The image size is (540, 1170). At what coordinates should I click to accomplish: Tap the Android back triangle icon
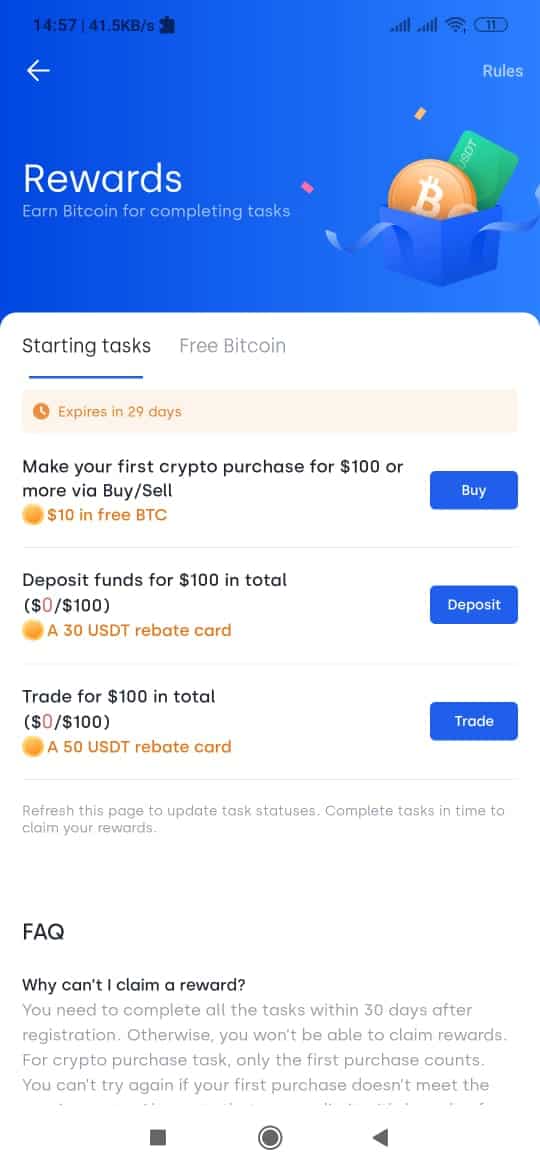click(x=380, y=1137)
